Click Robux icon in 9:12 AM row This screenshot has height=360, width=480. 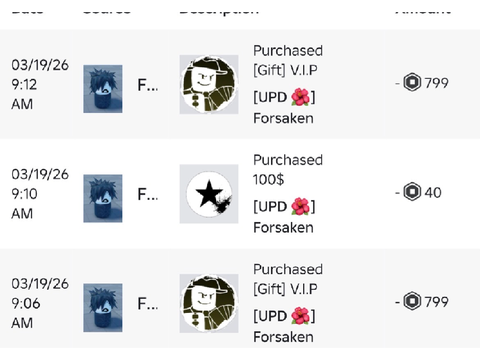tap(412, 82)
